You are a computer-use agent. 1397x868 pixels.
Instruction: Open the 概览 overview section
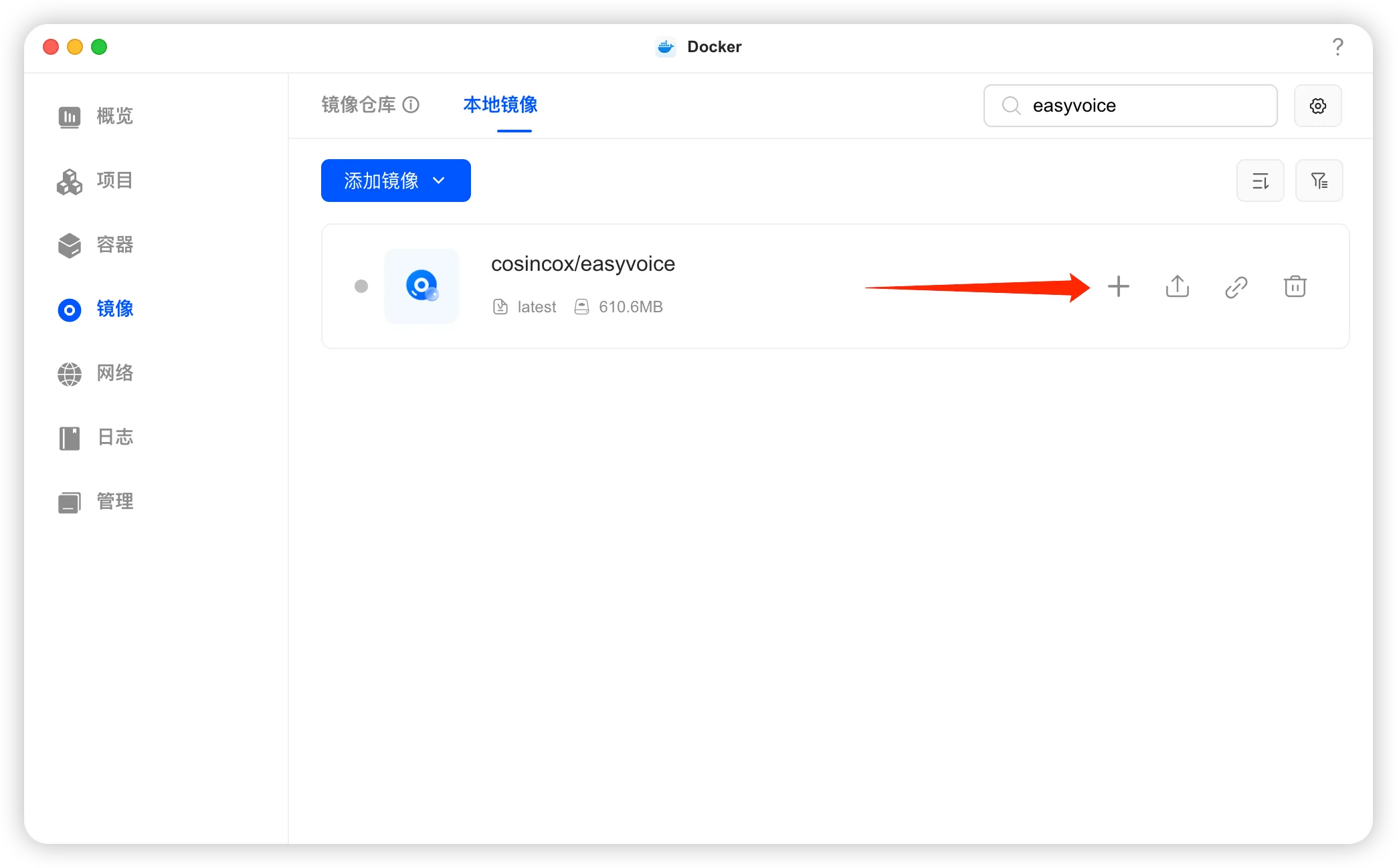point(96,116)
